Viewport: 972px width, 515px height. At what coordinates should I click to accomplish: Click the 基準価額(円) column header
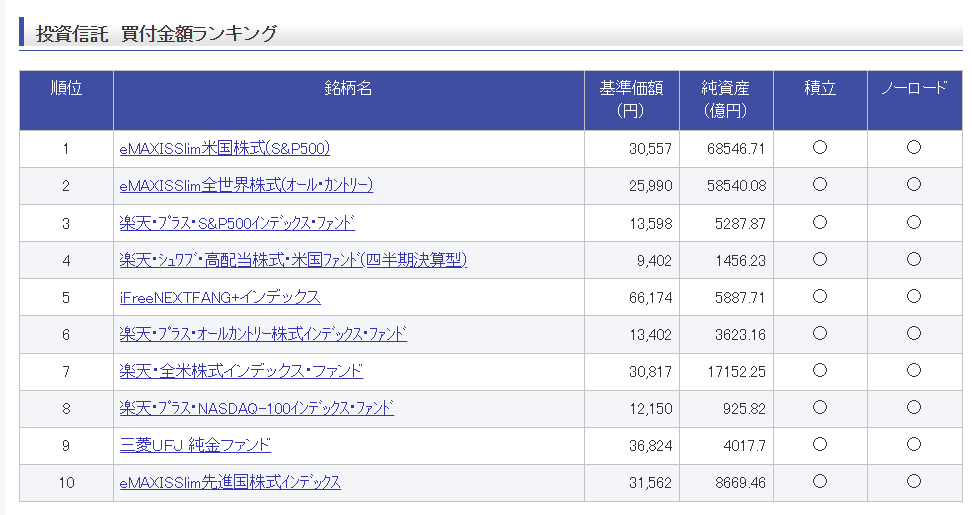(632, 100)
